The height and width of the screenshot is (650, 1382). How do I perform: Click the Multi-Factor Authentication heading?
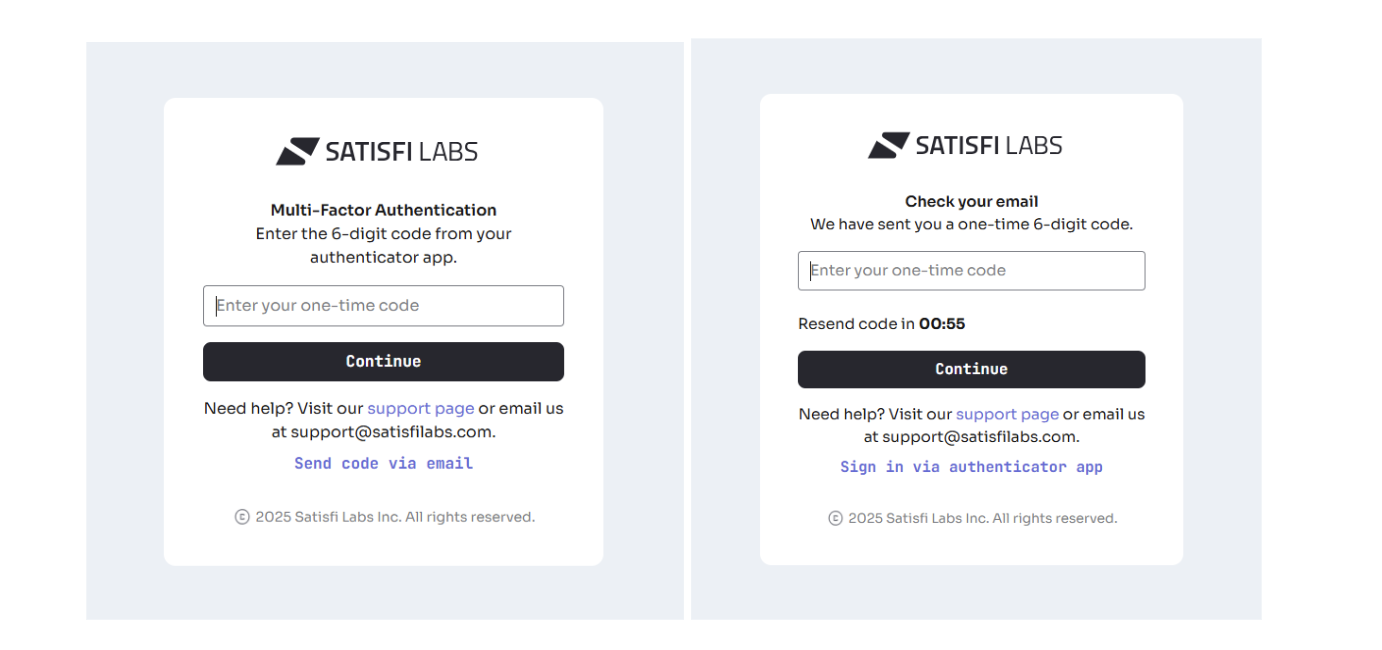click(x=383, y=210)
